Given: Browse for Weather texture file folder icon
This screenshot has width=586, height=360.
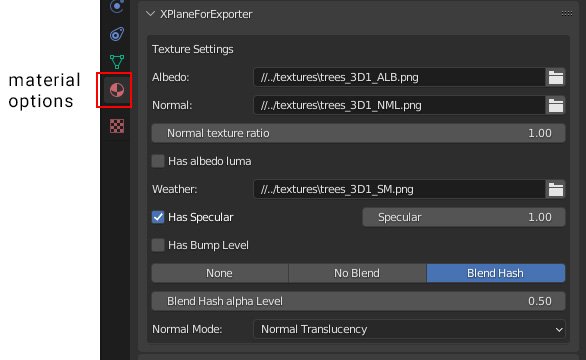Looking at the screenshot, I should click(x=556, y=189).
